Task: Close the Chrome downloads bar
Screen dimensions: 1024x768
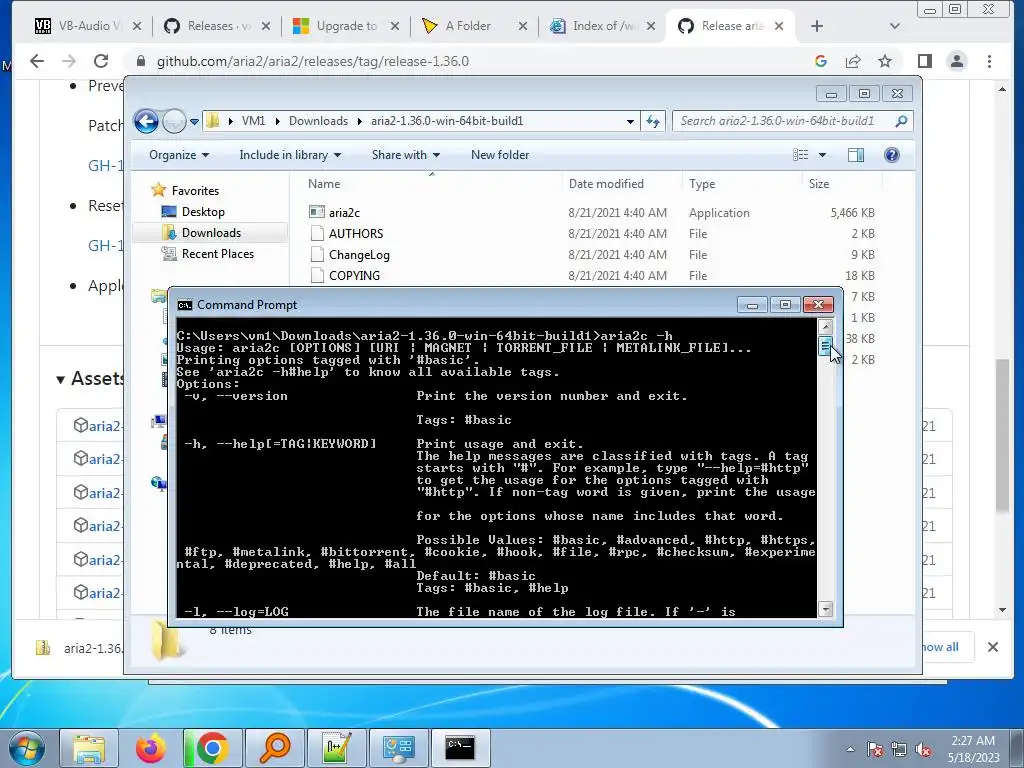Action: pos(993,647)
